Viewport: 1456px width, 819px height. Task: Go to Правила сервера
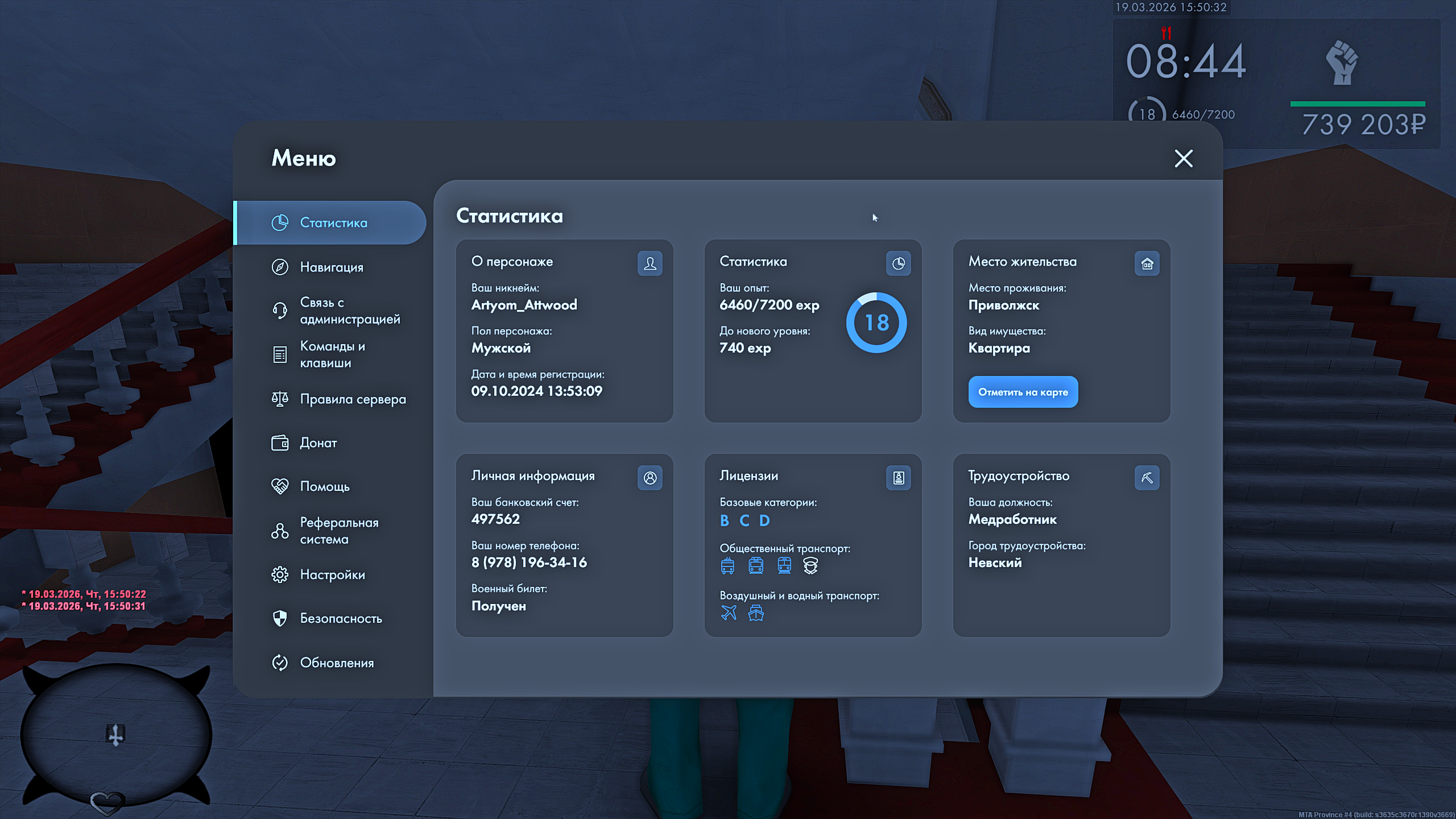353,399
